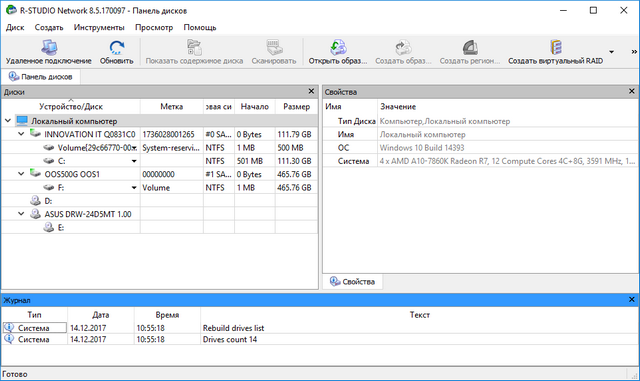Select the Локальный компьютер computer icon
This screenshot has height=381, width=640.
(x=22, y=121)
